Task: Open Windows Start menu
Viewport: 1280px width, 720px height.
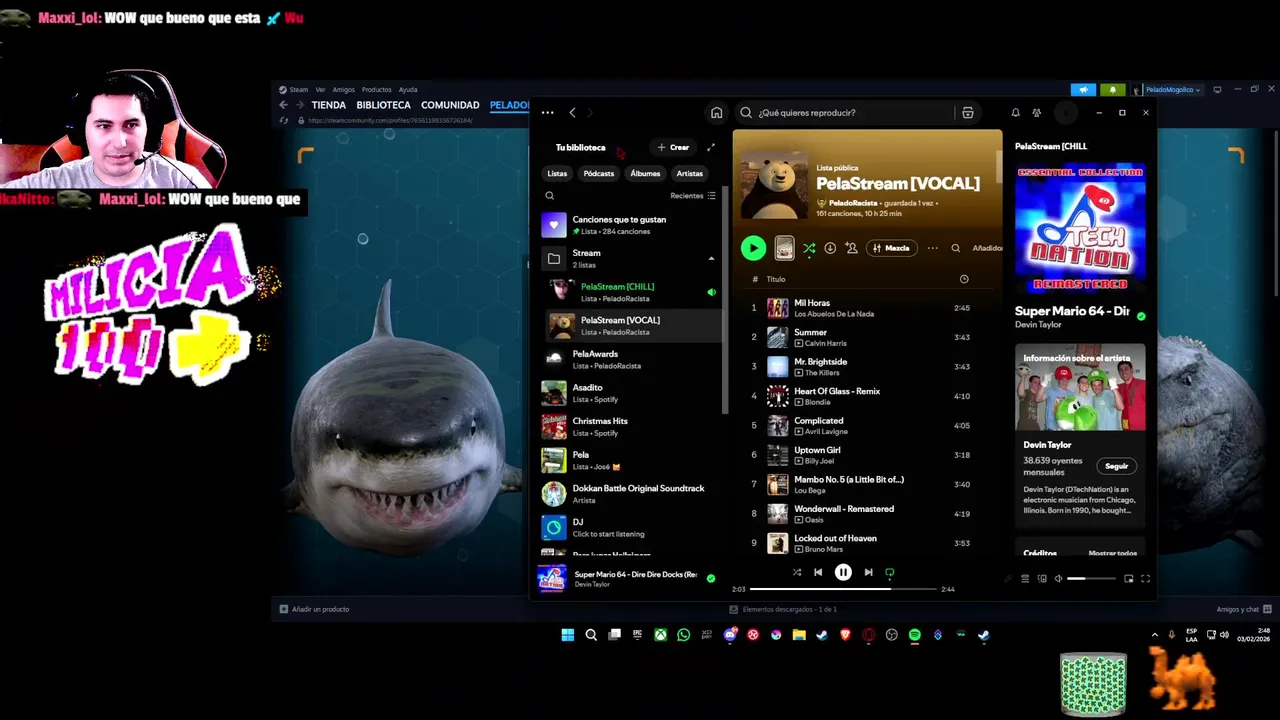Action: tap(567, 635)
